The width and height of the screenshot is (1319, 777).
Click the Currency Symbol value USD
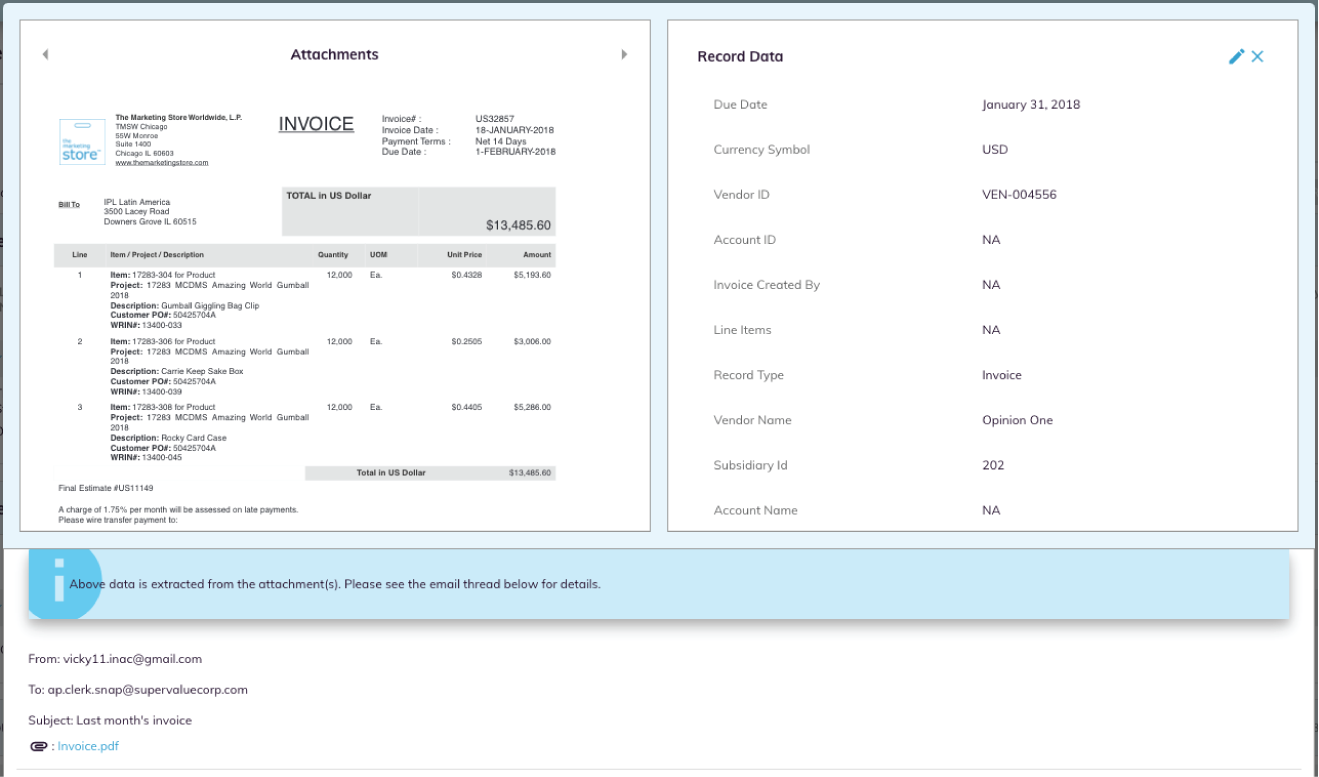click(995, 149)
